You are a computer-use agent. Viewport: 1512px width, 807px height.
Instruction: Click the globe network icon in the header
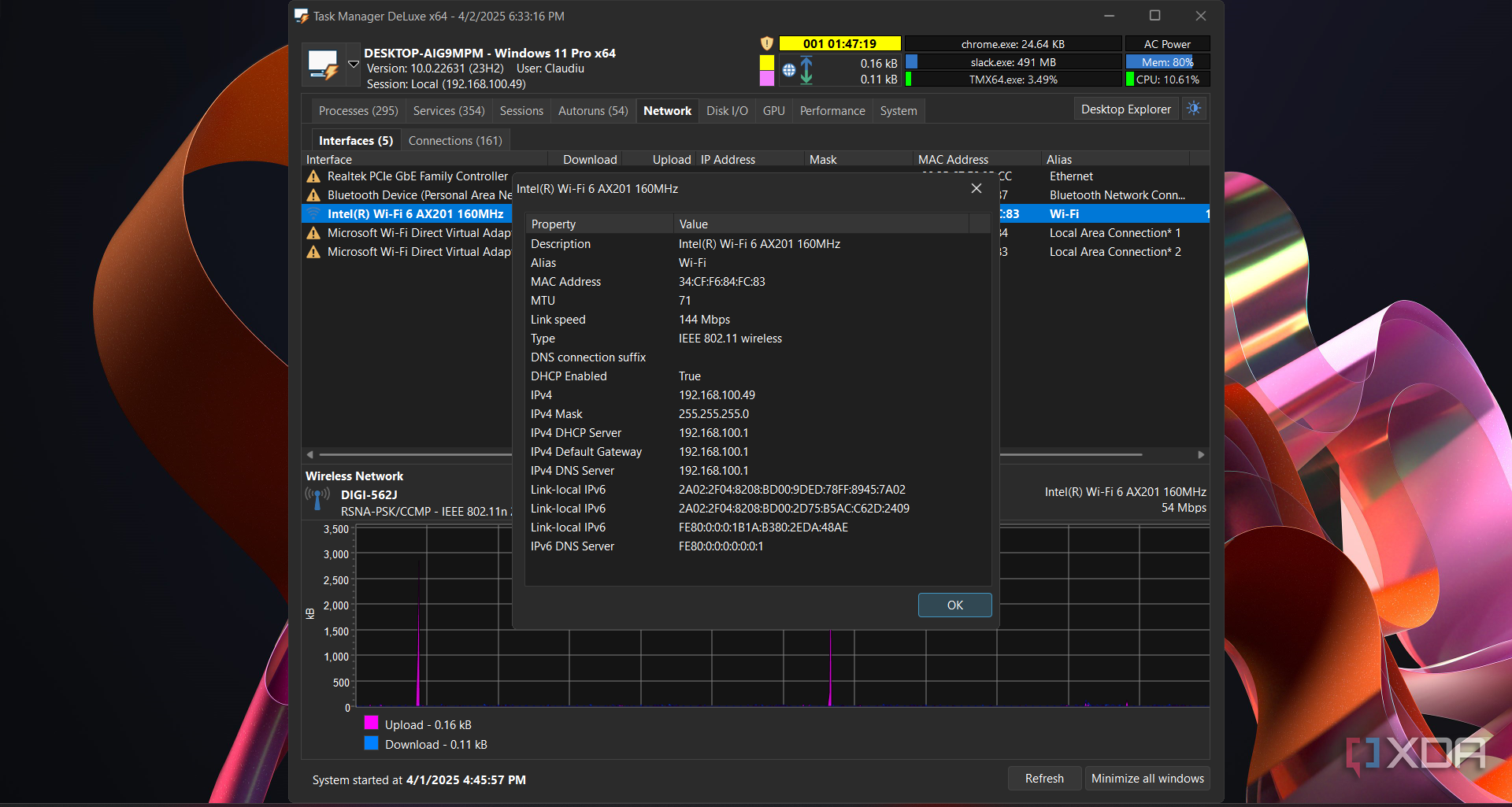tap(789, 69)
